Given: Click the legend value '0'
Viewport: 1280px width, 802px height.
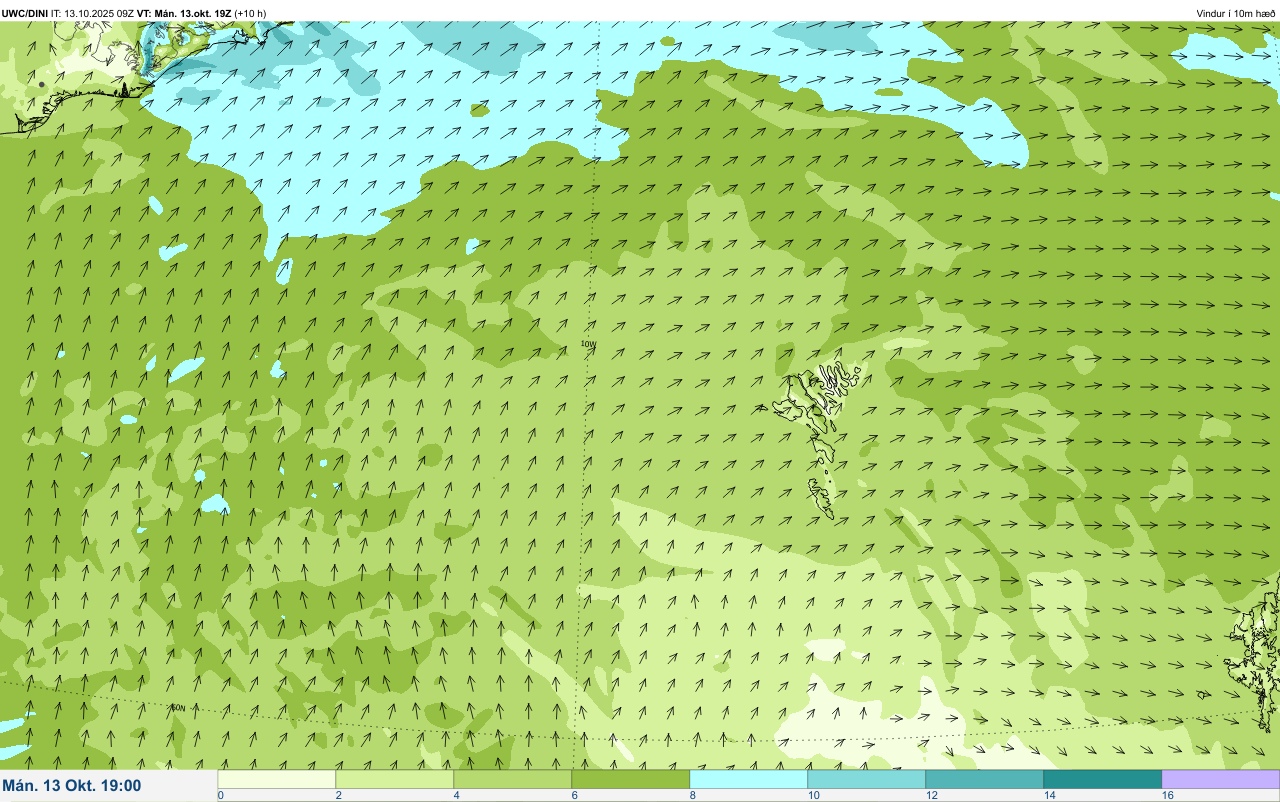Looking at the screenshot, I should coord(220,795).
